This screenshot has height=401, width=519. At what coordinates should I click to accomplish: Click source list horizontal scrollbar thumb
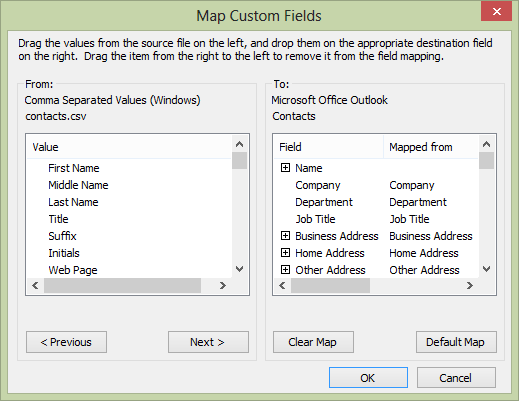pyautogui.click(x=122, y=285)
